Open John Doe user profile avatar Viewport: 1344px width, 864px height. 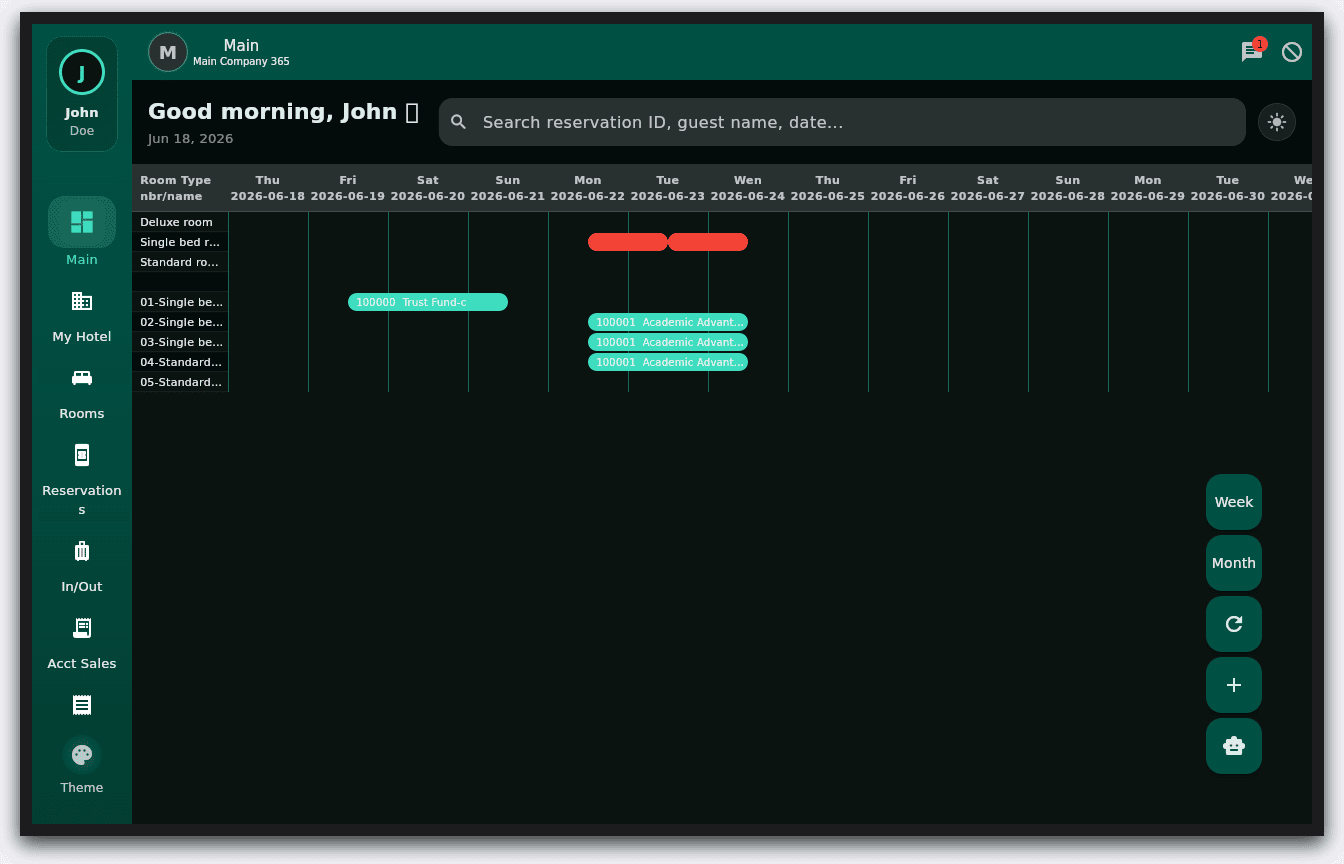[x=82, y=72]
